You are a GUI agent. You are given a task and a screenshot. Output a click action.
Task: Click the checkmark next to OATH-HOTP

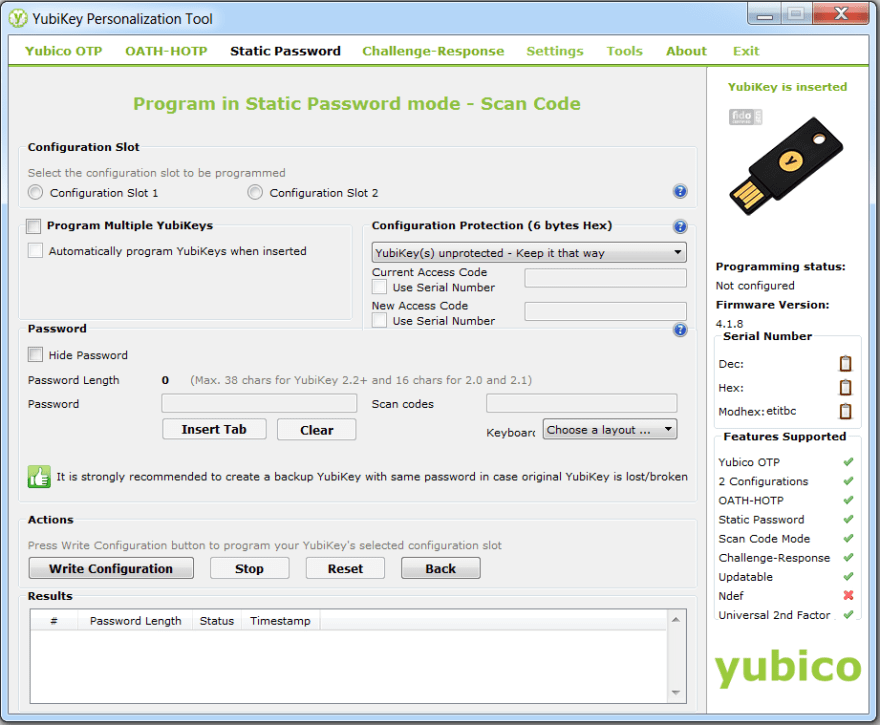tap(848, 500)
